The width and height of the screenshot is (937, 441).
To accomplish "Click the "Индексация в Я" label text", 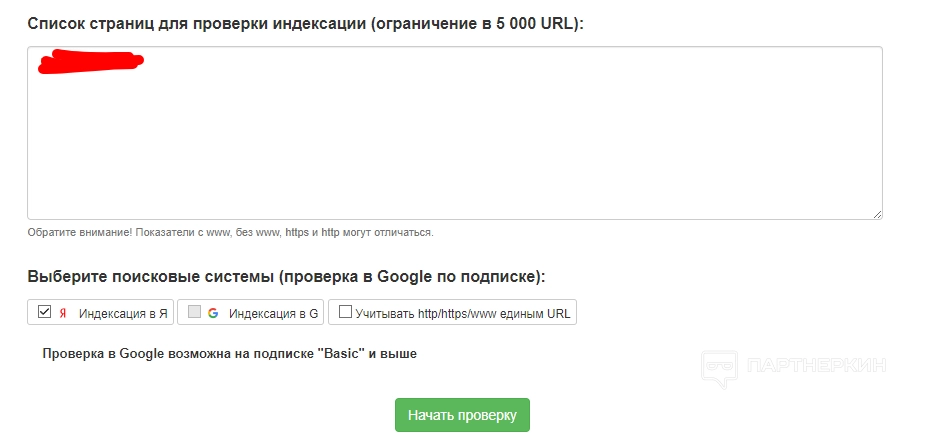I will (124, 313).
